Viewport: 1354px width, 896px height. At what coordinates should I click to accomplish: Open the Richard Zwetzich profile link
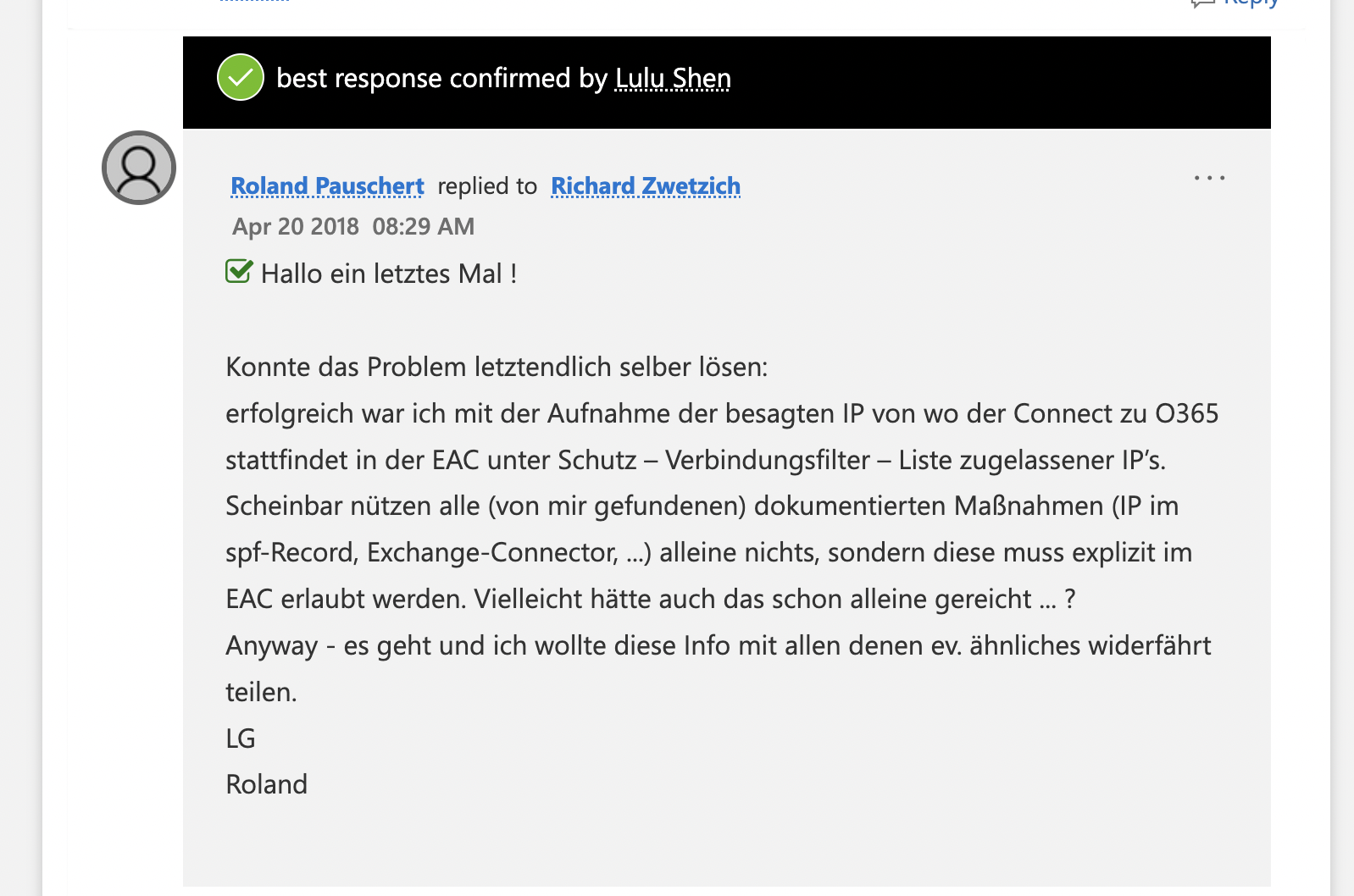click(x=646, y=186)
